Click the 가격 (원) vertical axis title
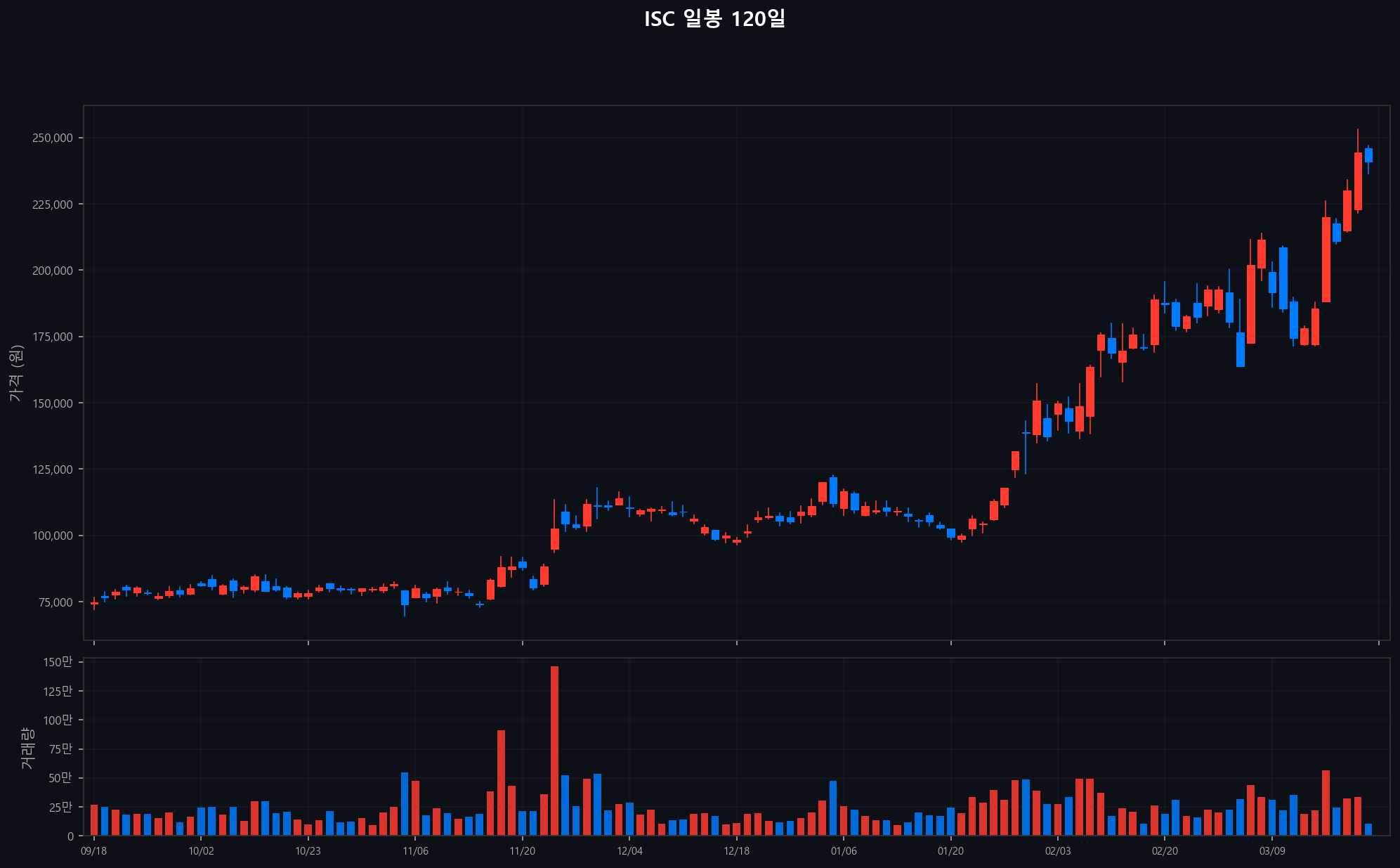The height and width of the screenshot is (868, 1400). click(x=17, y=373)
